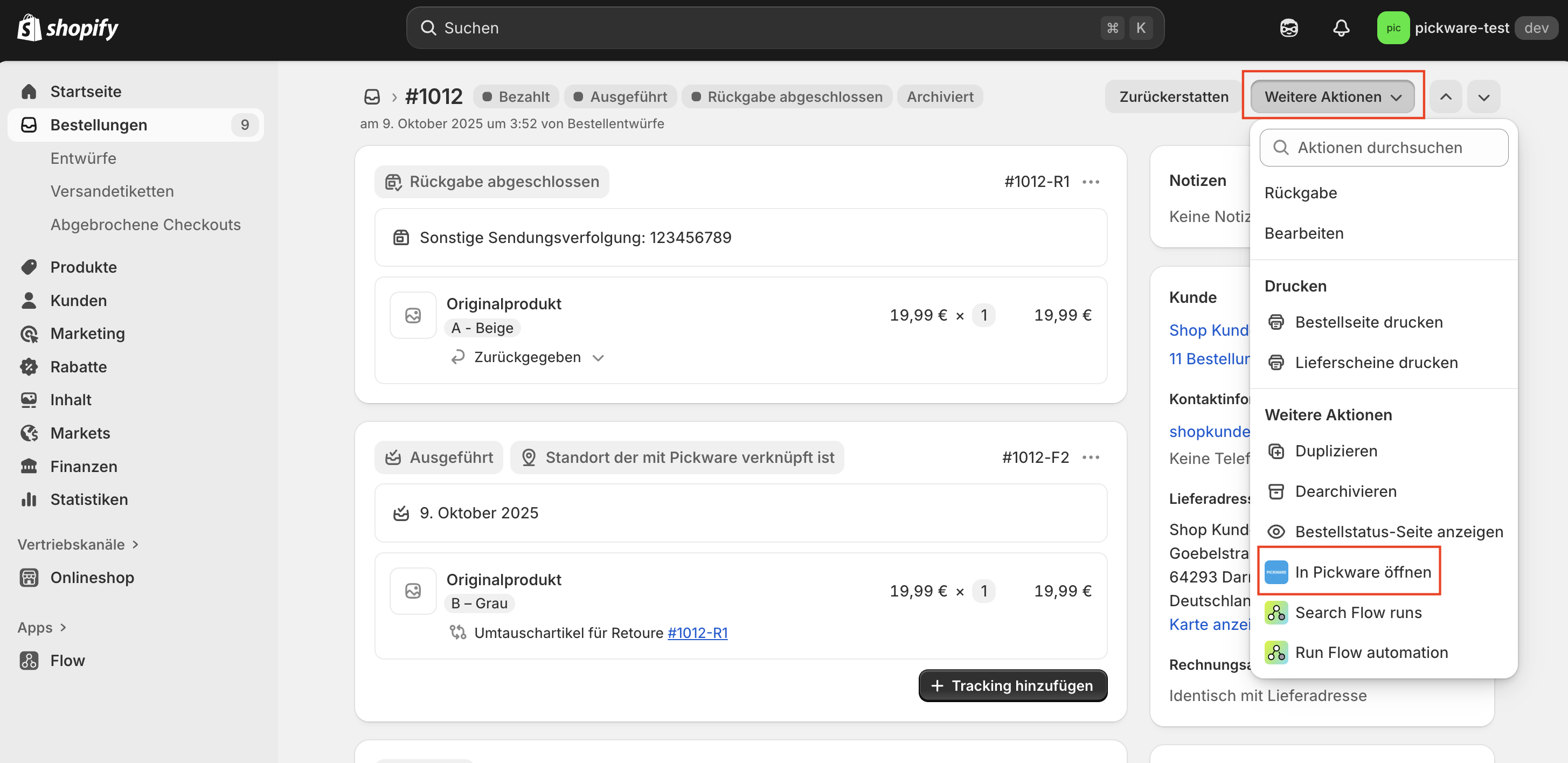This screenshot has width=1568, height=763.
Task: Open three-dot menu for fulfillment #1012-F2
Action: (x=1091, y=457)
